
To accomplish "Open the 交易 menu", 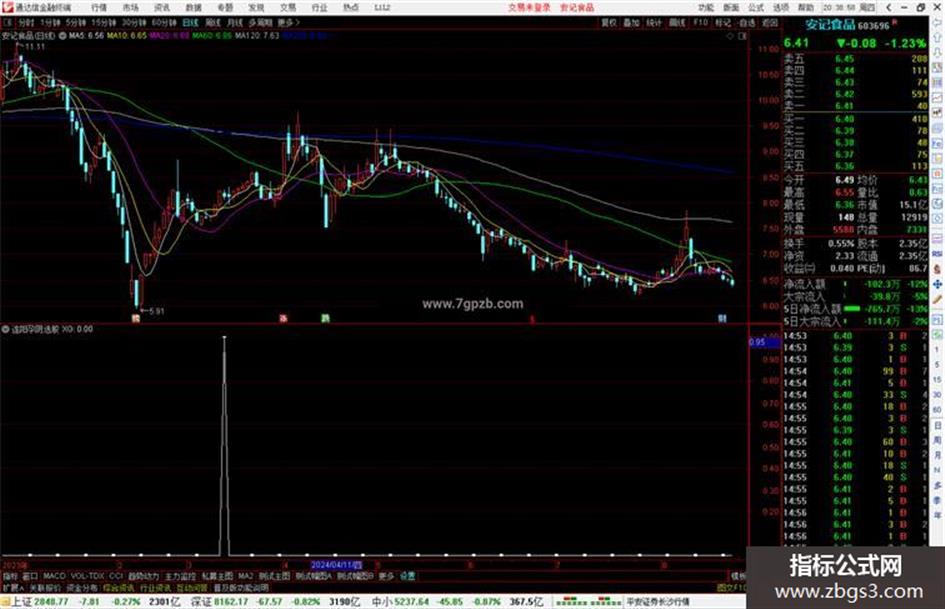I will [287, 8].
